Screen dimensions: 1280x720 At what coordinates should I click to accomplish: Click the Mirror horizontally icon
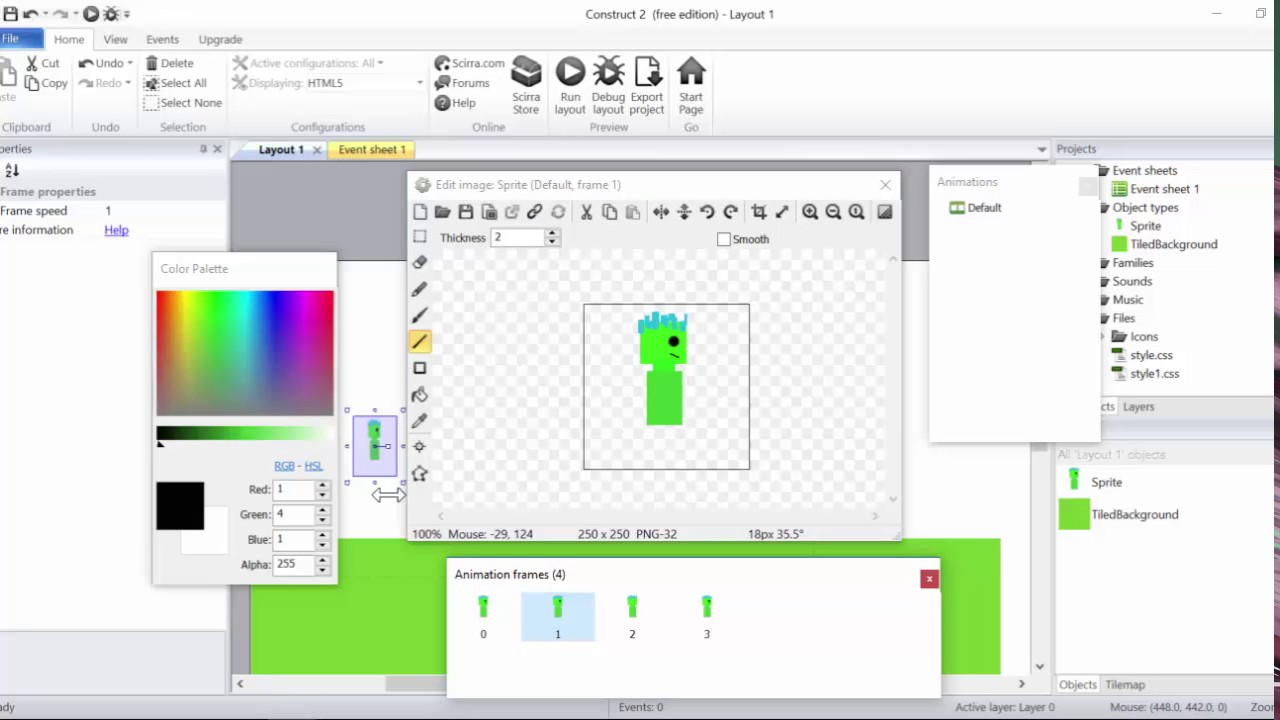pyautogui.click(x=661, y=212)
